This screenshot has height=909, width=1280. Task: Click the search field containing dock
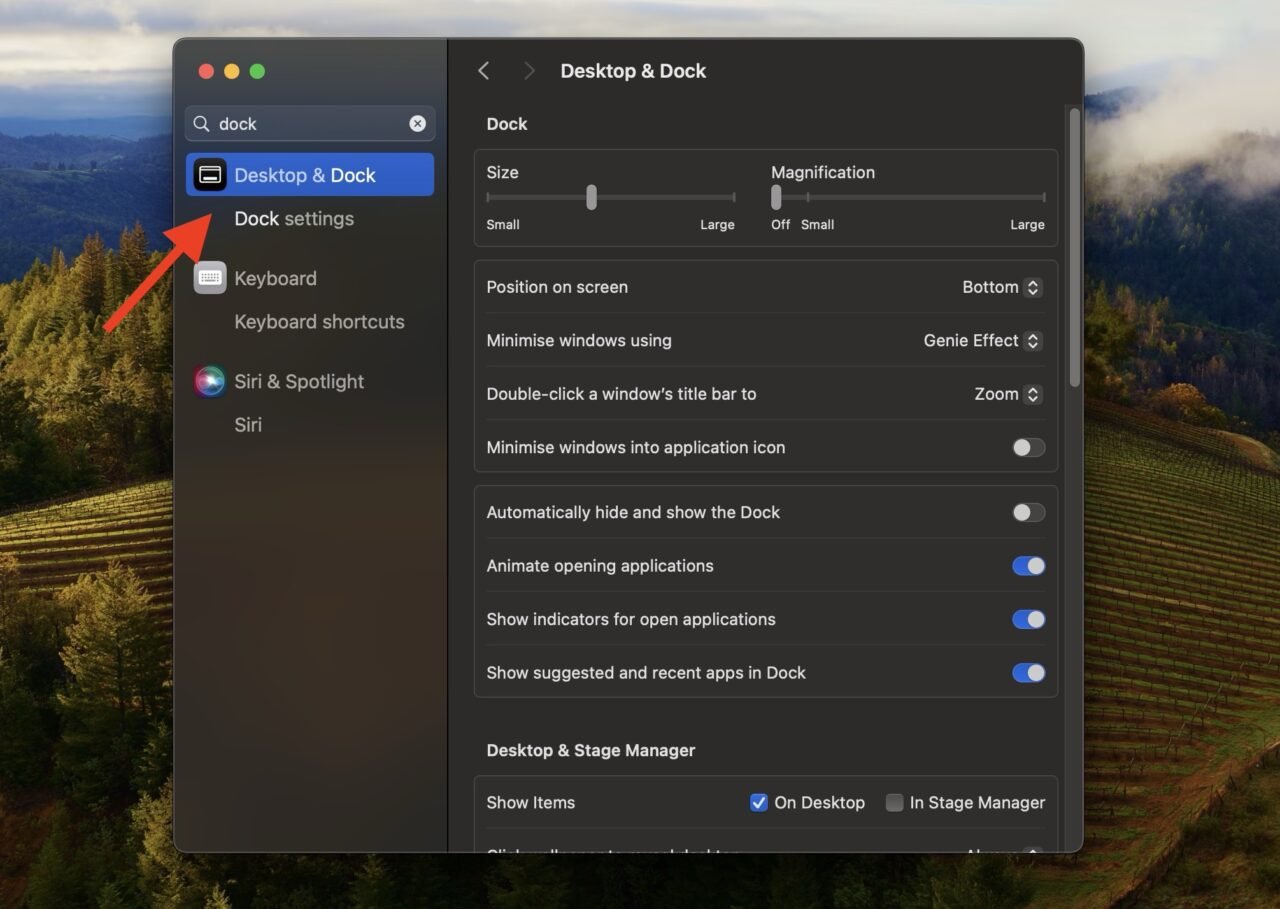[x=310, y=123]
